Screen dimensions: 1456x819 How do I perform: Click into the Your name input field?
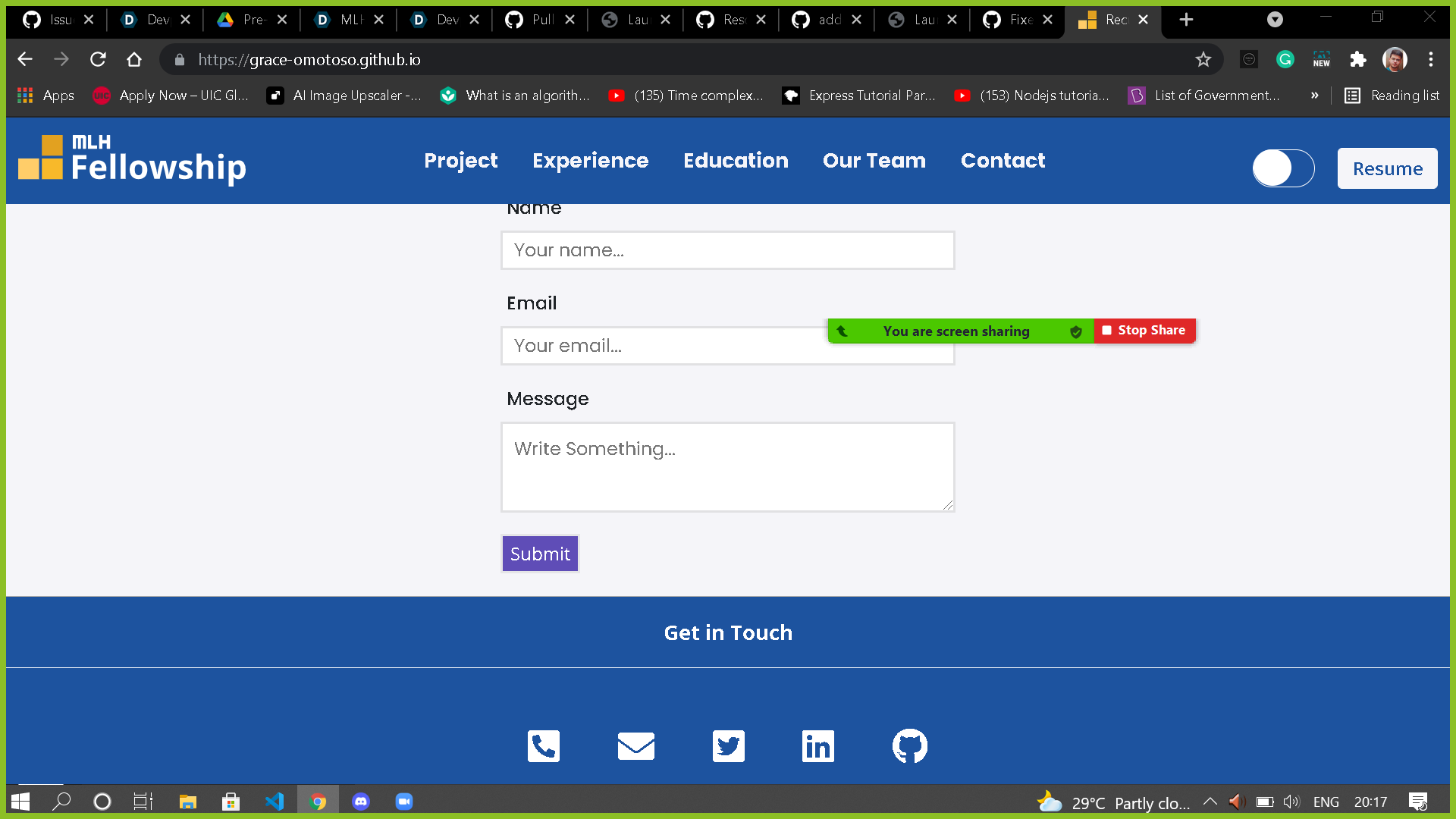click(x=727, y=250)
